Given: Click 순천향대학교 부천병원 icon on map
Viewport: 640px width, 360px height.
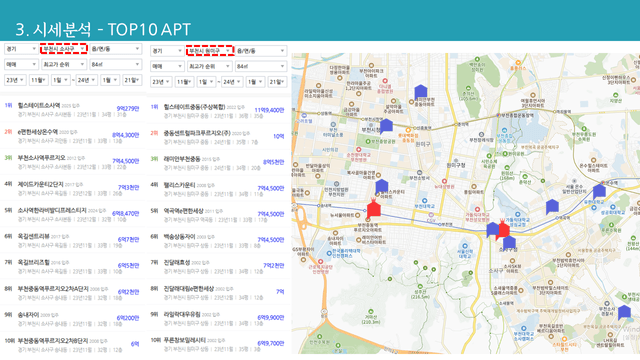Looking at the screenshot, I should pyautogui.click(x=358, y=150).
